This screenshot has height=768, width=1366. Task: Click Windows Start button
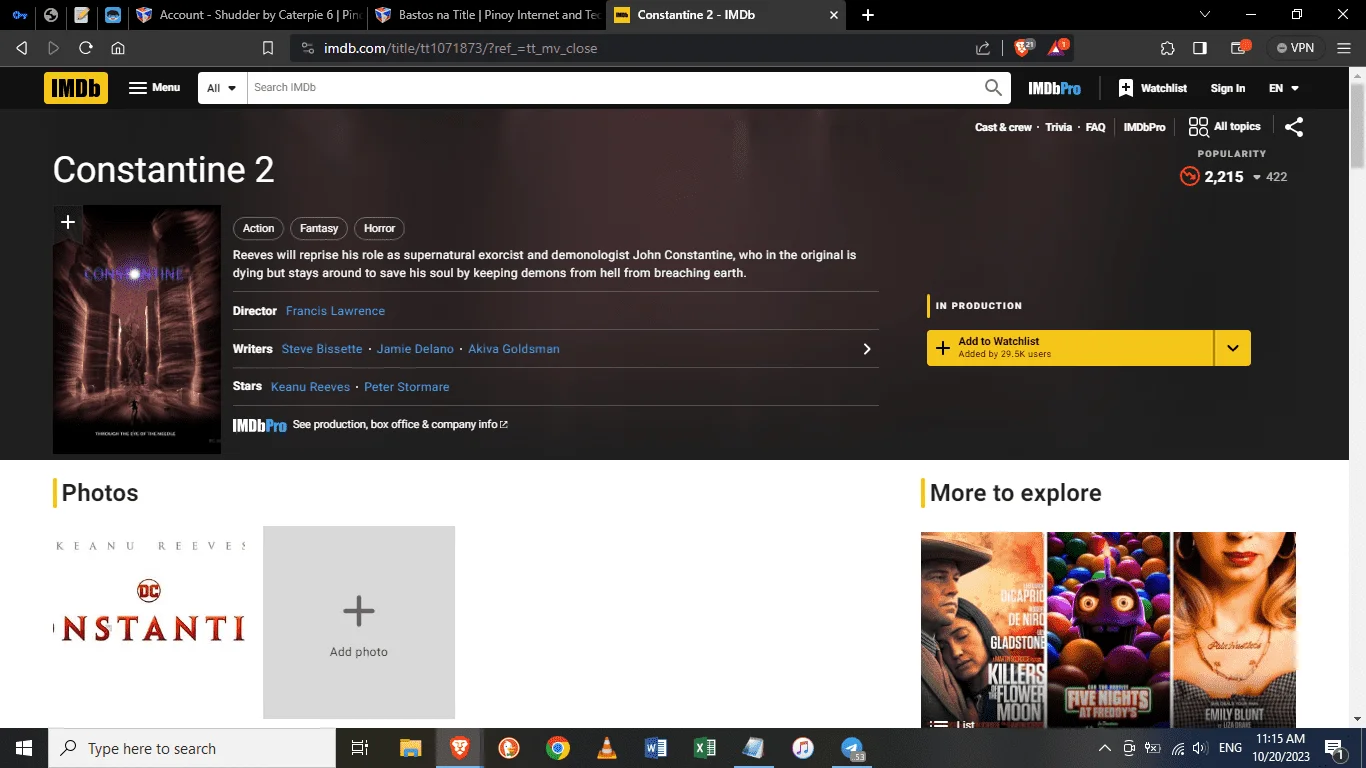click(x=24, y=748)
